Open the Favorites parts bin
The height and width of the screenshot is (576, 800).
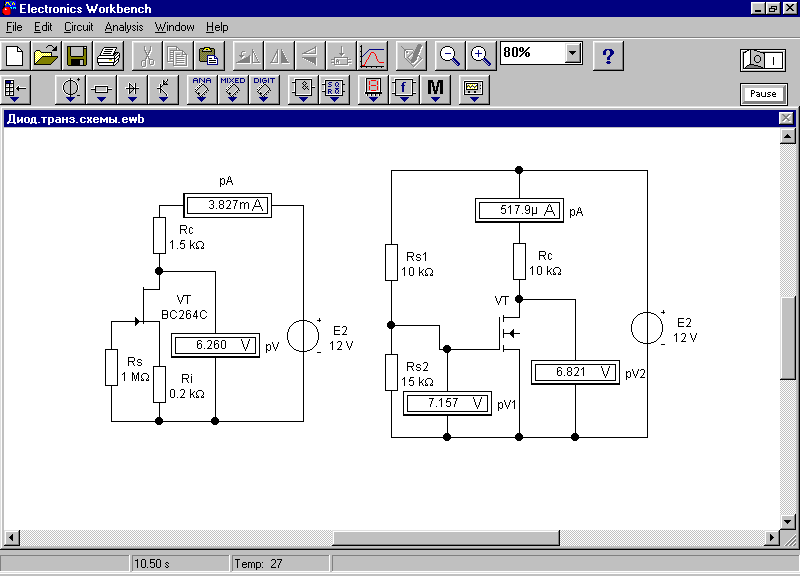[16, 90]
